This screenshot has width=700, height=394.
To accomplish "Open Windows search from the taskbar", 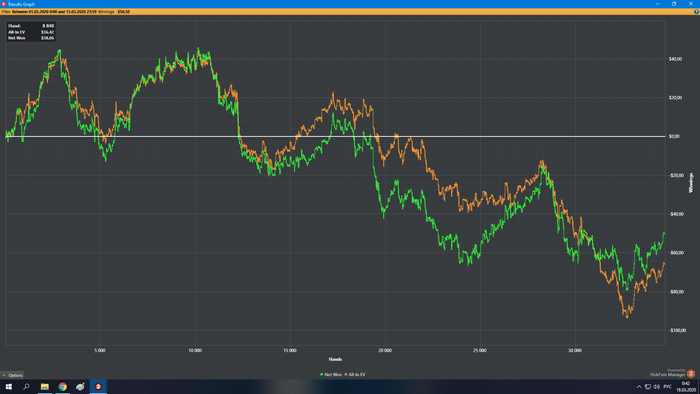I will 26,386.
